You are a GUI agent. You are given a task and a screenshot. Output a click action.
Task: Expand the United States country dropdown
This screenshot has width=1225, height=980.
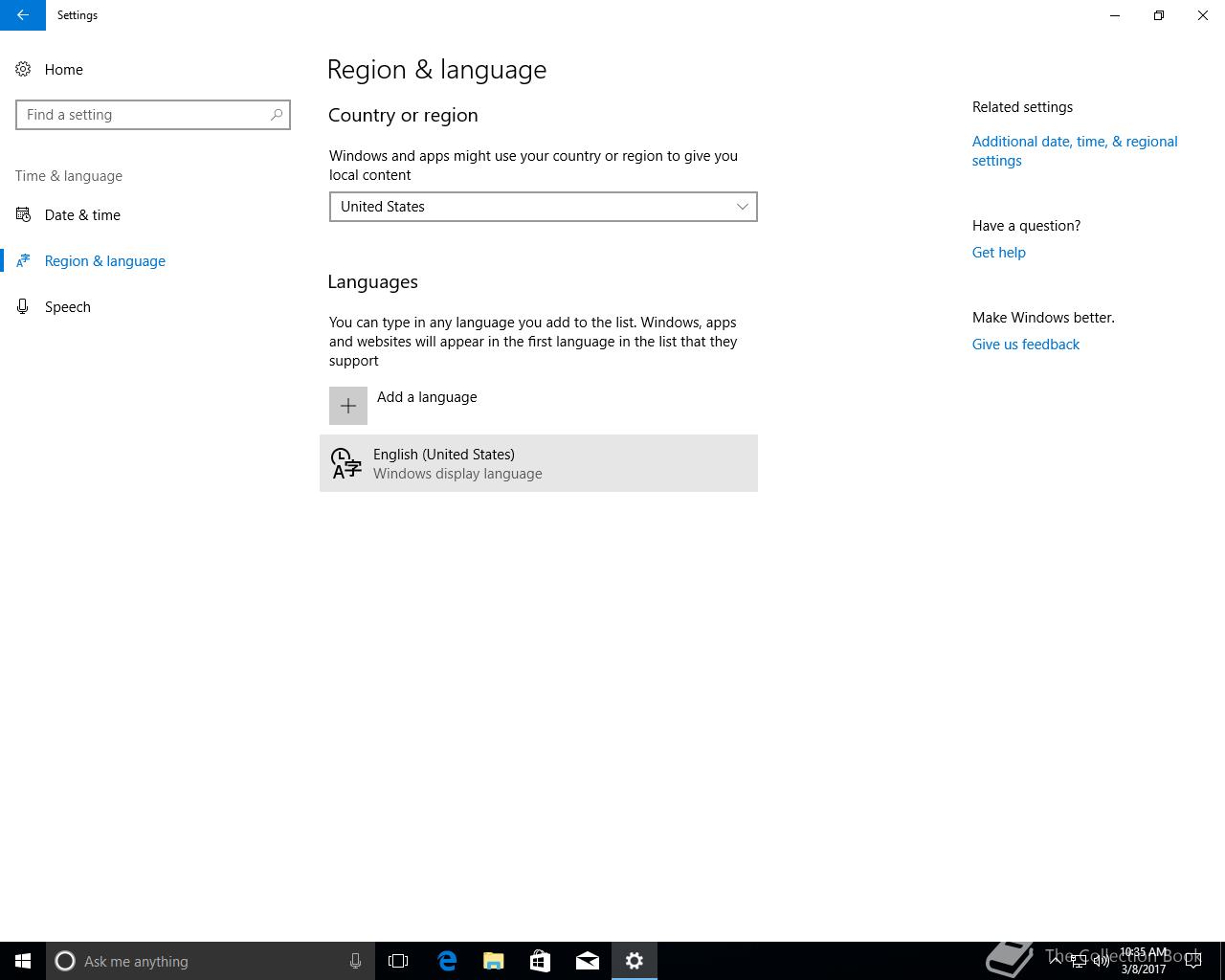click(543, 207)
